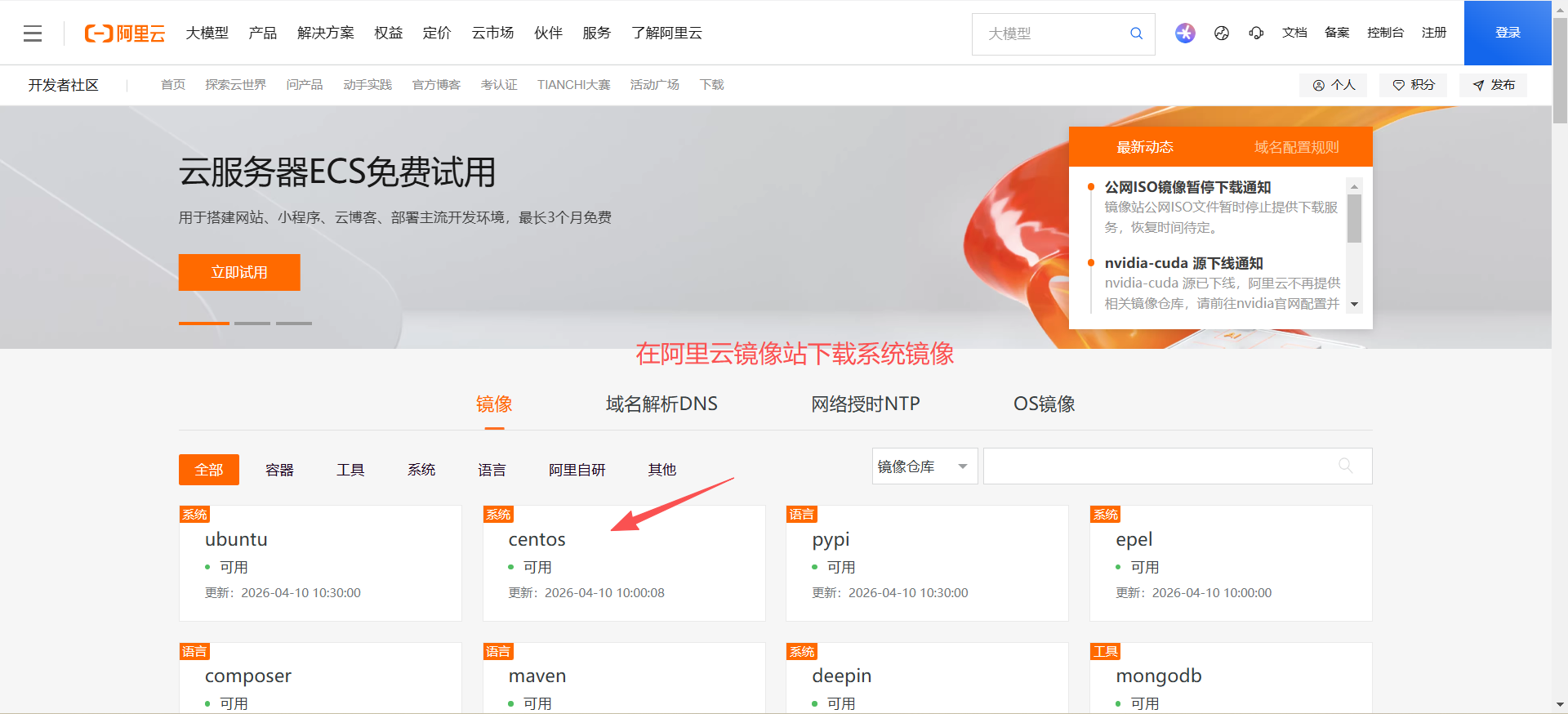
Task: Select the OS镜像 tab
Action: click(x=1045, y=404)
